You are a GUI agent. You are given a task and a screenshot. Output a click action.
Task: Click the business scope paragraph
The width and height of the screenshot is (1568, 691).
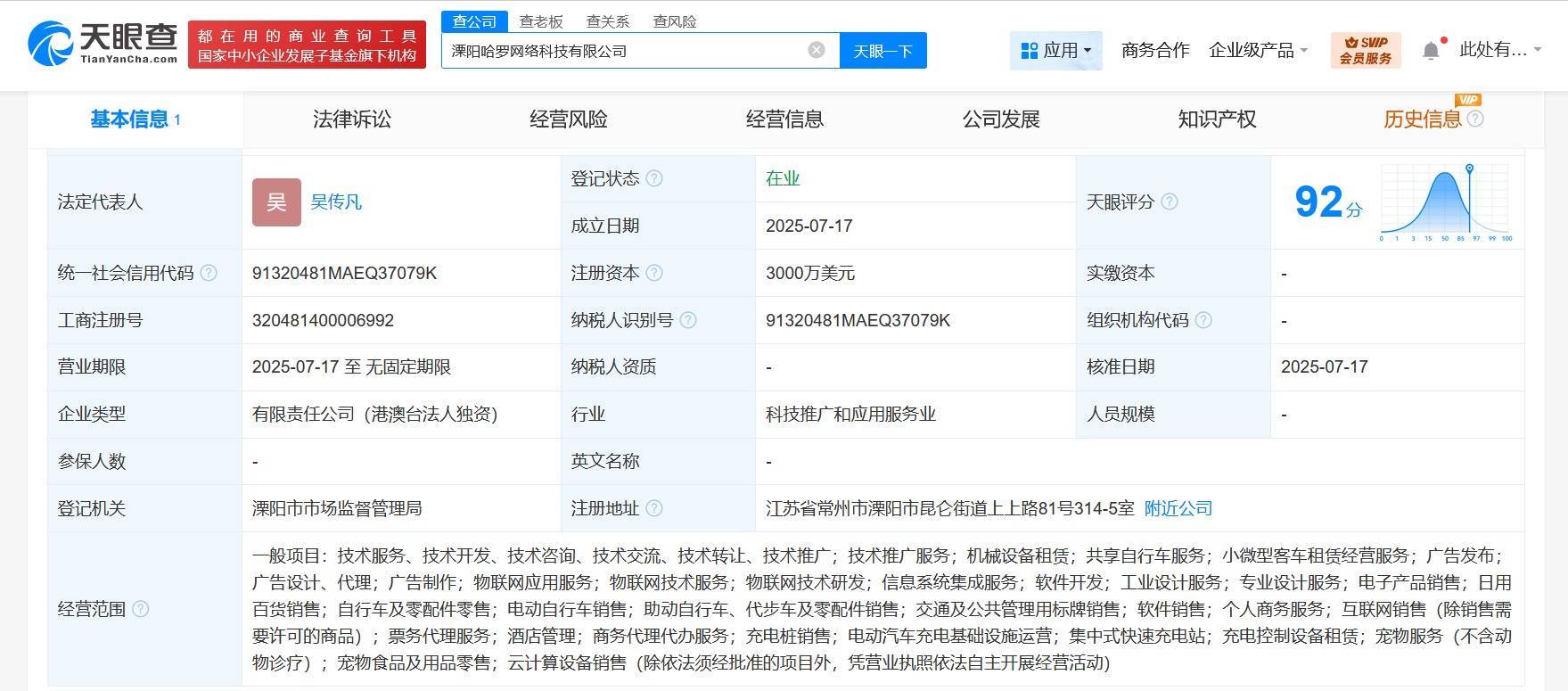click(x=882, y=609)
